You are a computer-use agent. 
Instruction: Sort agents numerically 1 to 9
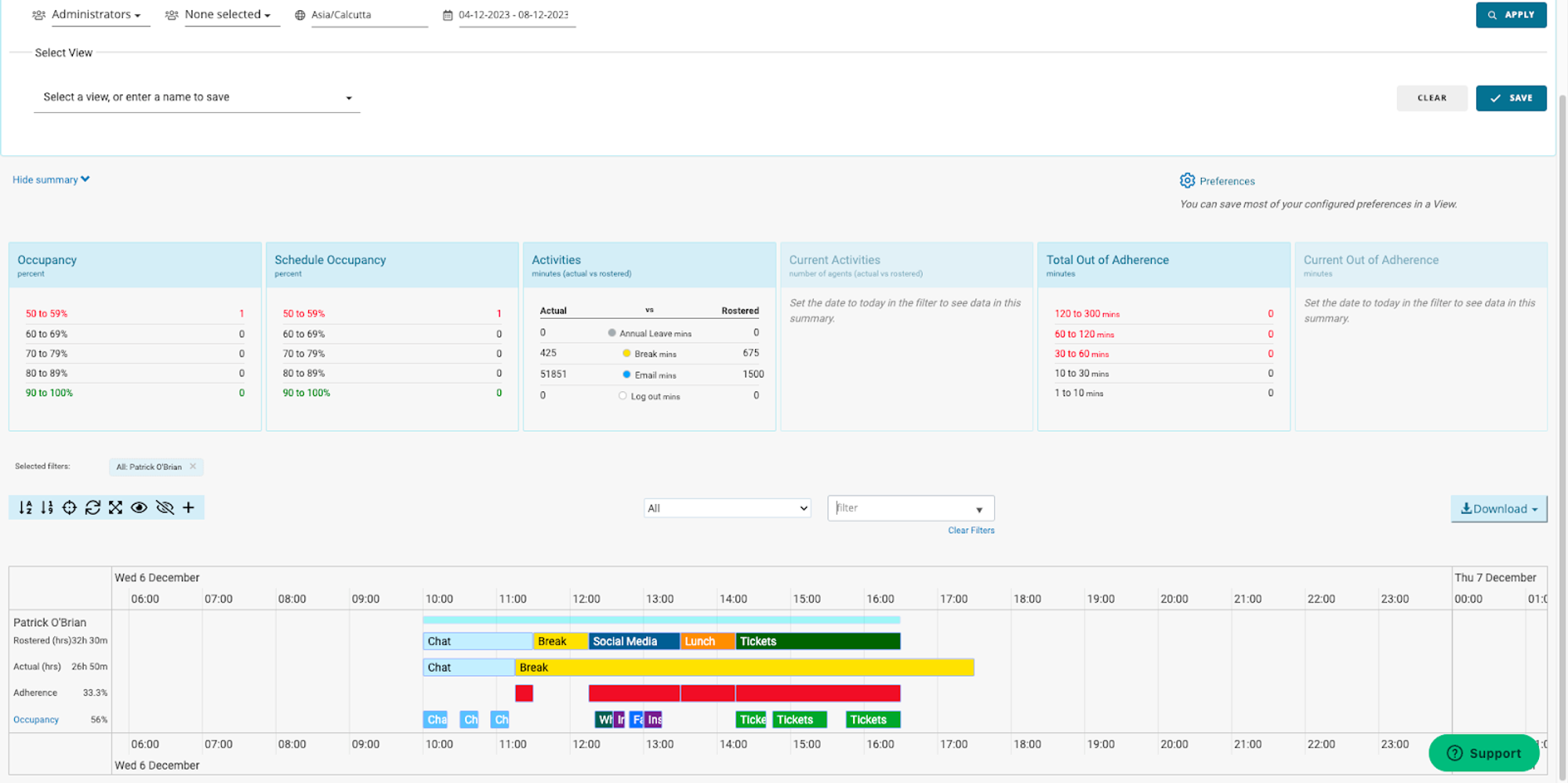tap(47, 508)
